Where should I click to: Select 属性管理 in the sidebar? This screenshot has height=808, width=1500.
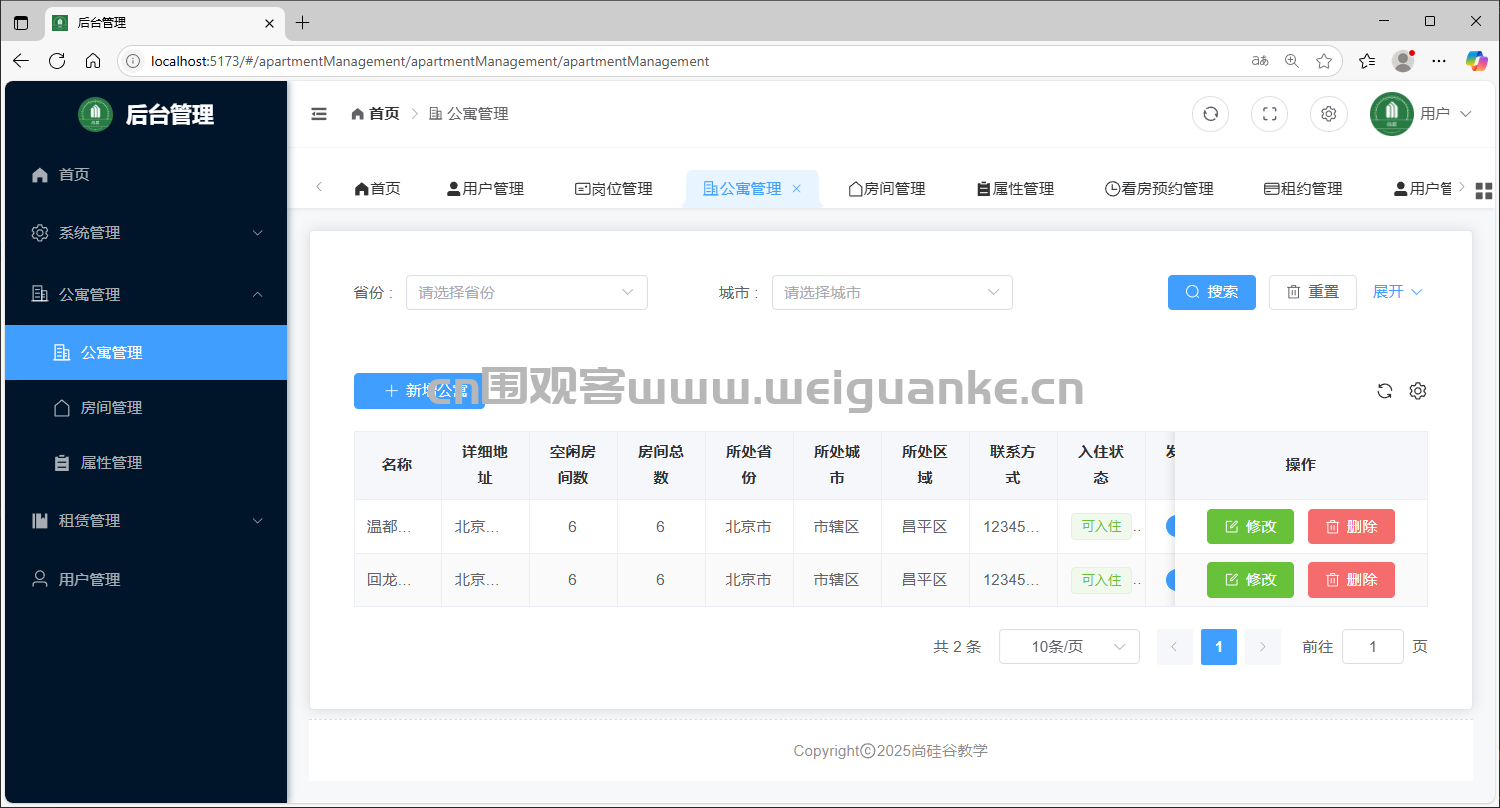point(146,463)
